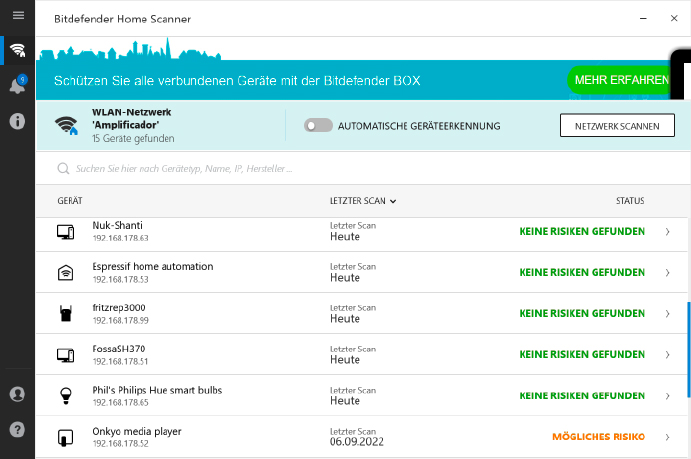Expand Onkyo media player row chevron
This screenshot has width=691, height=459.
(x=668, y=437)
